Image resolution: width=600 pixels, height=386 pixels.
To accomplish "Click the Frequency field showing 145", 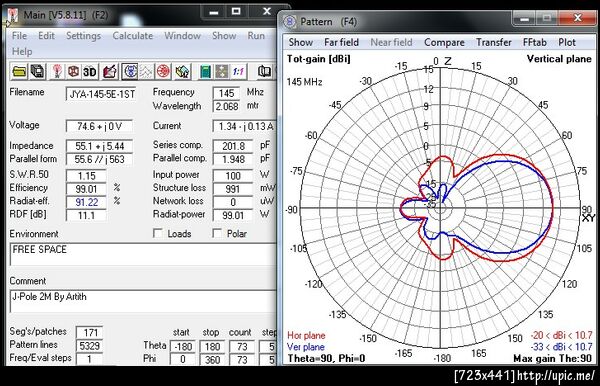I will point(226,93).
